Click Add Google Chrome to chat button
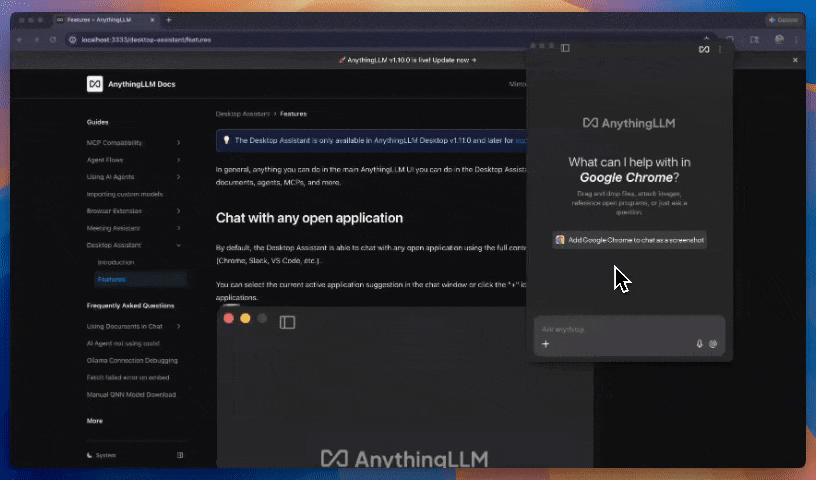The height and width of the screenshot is (480, 816). (630, 240)
